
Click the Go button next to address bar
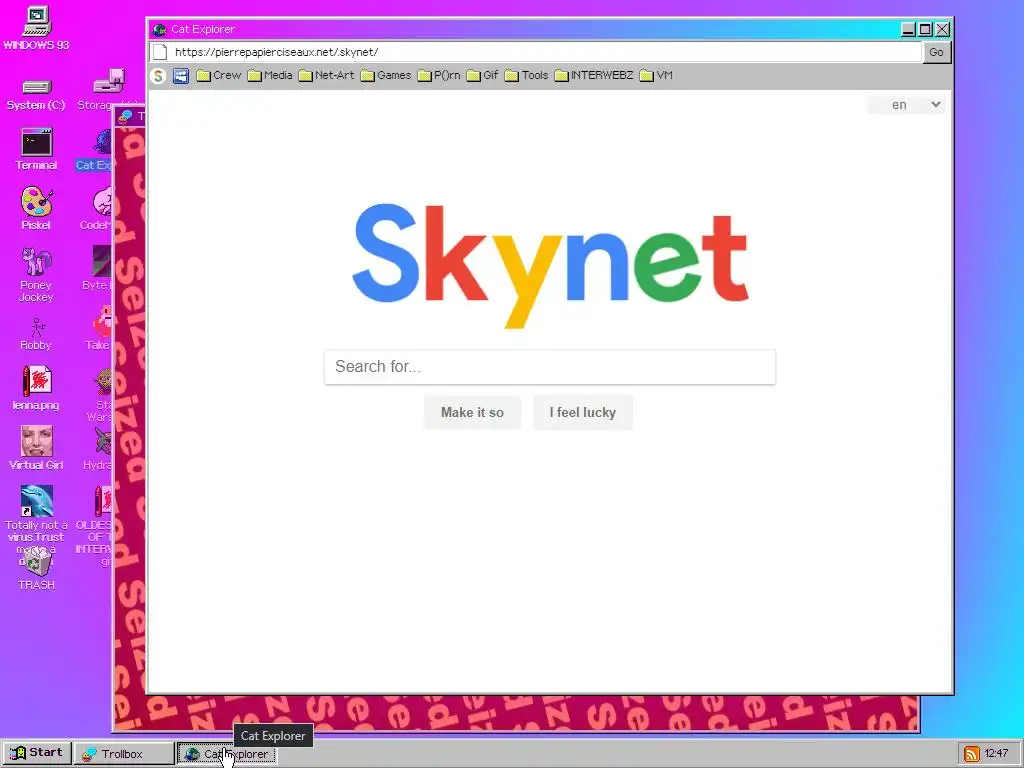pos(936,52)
